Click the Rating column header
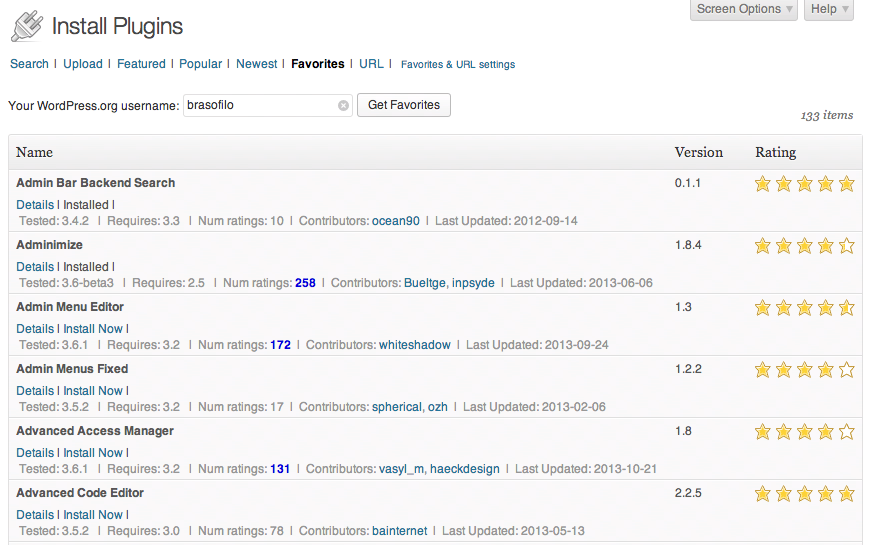The height and width of the screenshot is (545, 873). click(776, 152)
